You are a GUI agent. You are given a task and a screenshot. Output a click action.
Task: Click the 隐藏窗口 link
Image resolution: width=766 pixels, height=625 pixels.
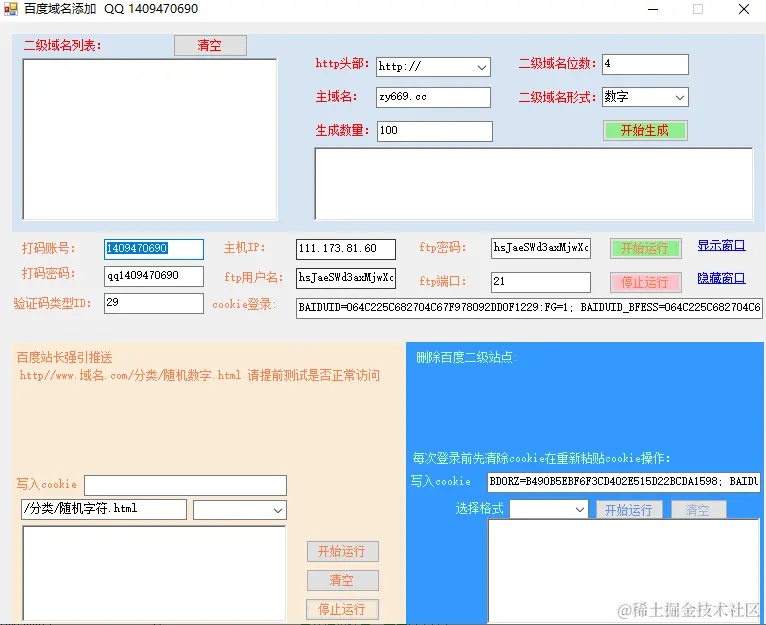click(x=721, y=279)
